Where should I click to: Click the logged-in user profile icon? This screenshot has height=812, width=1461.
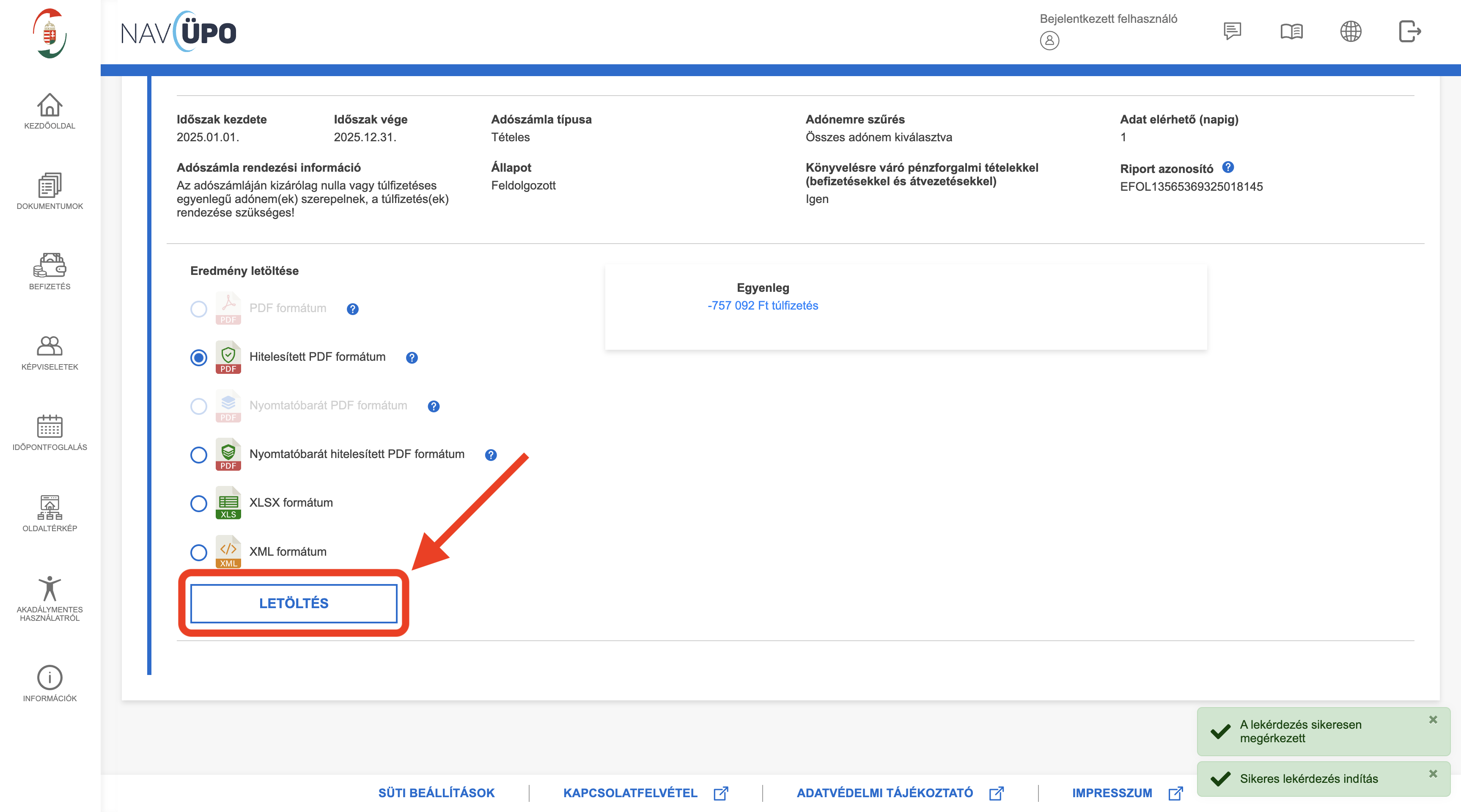1049,41
